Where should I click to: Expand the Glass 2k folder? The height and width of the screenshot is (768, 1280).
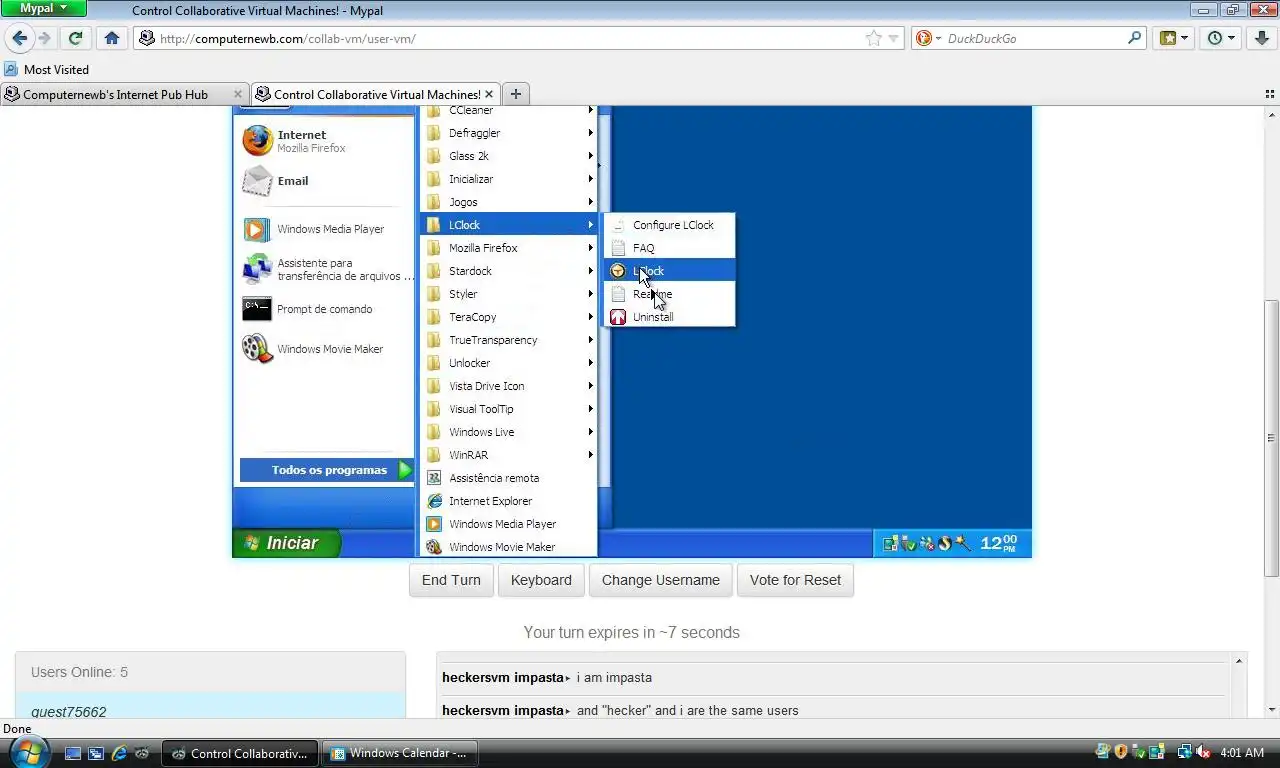(508, 156)
